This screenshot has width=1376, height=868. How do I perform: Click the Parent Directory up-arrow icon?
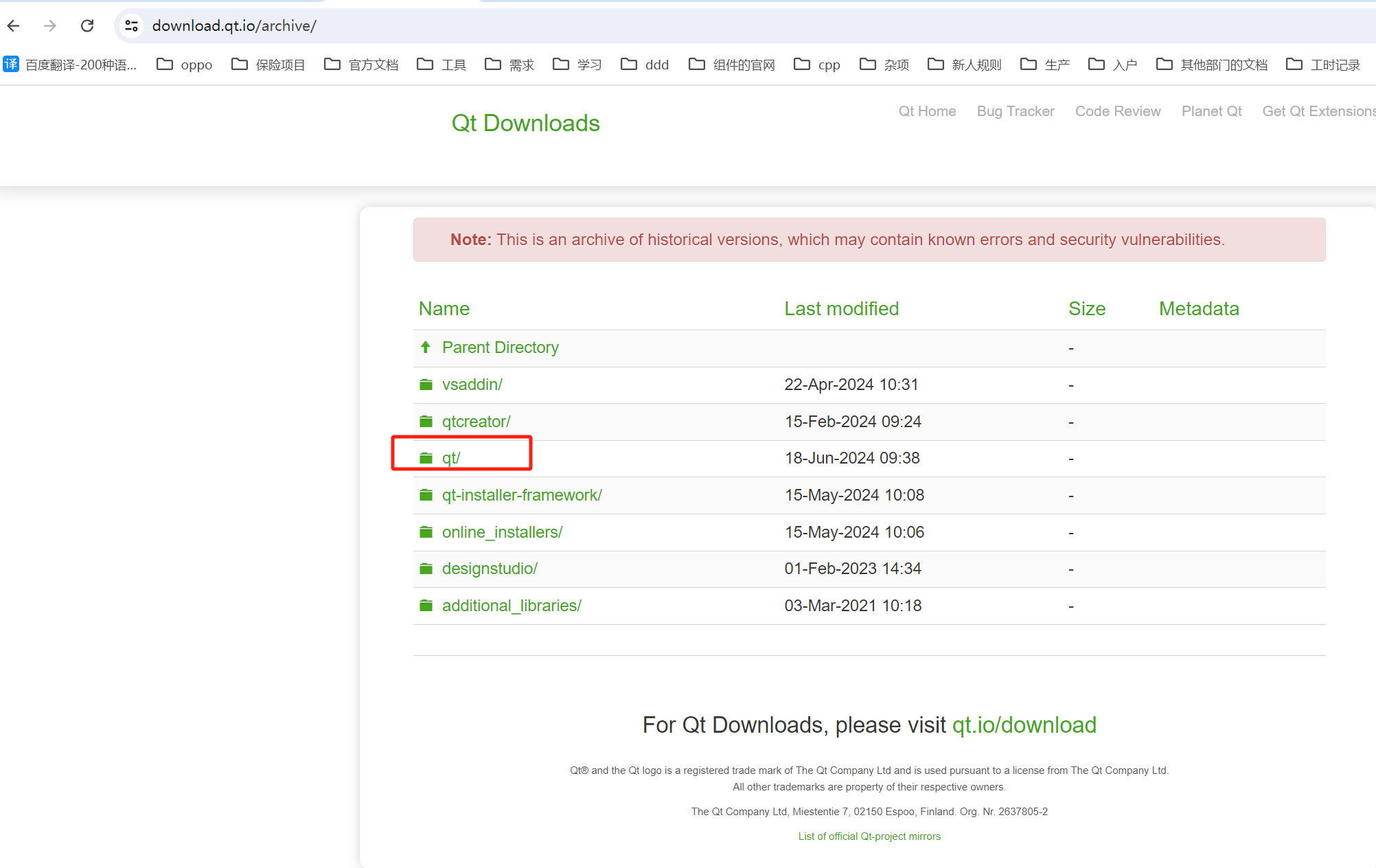pyautogui.click(x=426, y=347)
